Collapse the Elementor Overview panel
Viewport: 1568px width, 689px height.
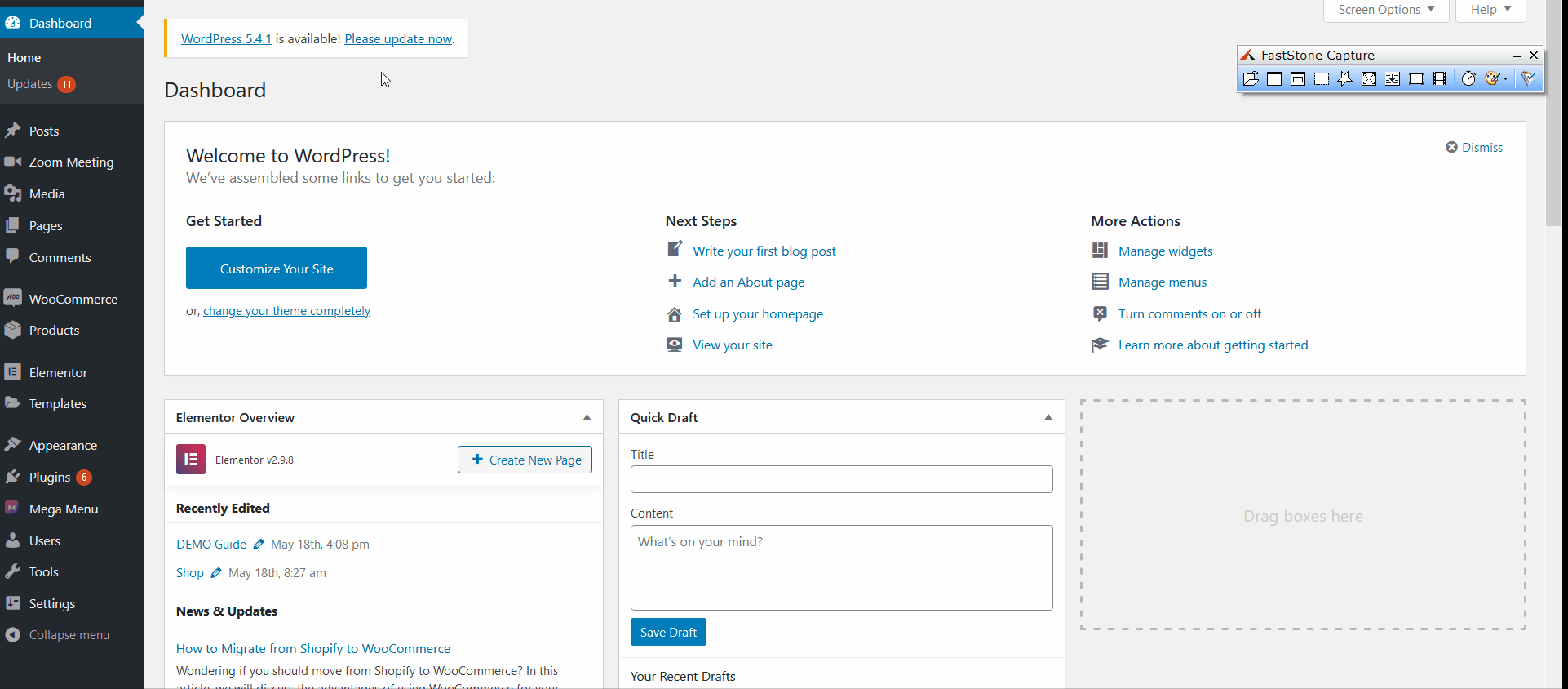click(587, 417)
